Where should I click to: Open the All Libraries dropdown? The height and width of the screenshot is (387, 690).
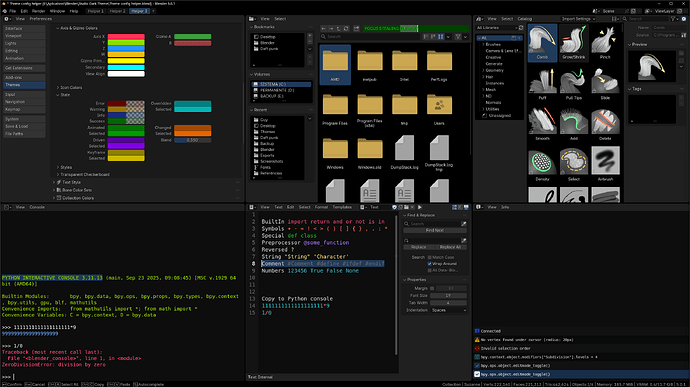pyautogui.click(x=496, y=28)
